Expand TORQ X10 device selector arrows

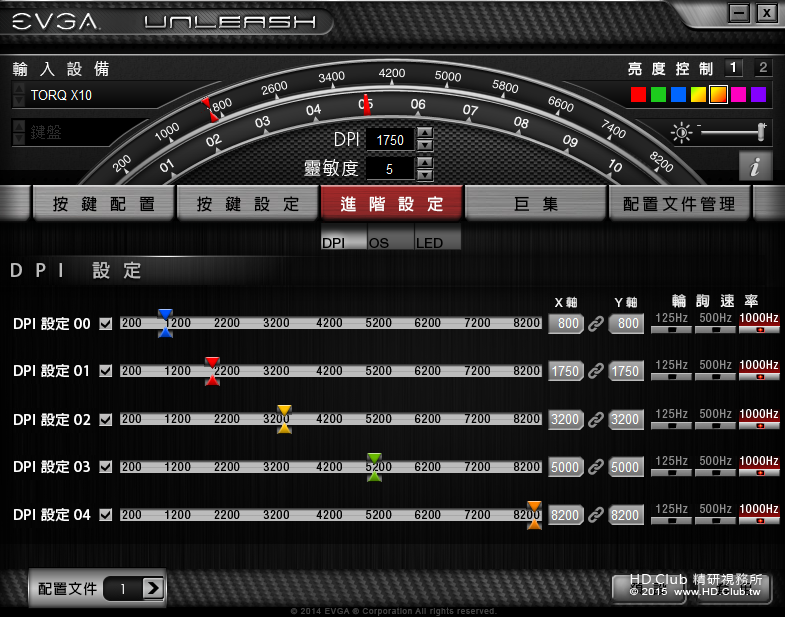point(19,95)
